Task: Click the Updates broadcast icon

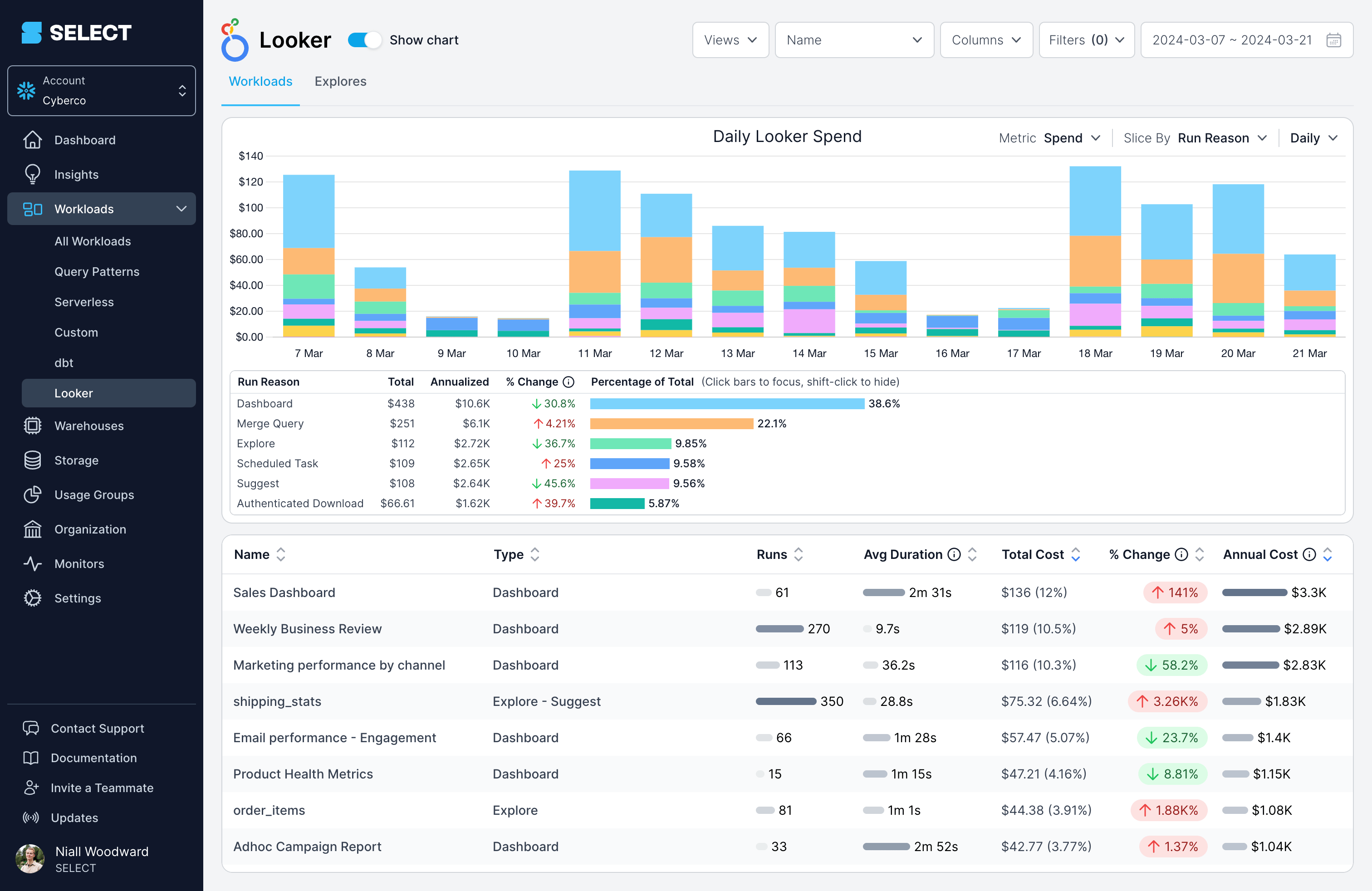Action: pyautogui.click(x=30, y=818)
